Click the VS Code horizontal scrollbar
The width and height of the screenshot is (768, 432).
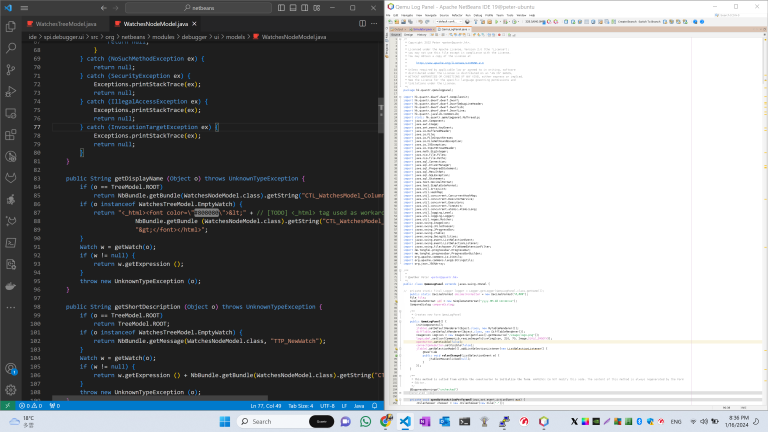pos(160,398)
